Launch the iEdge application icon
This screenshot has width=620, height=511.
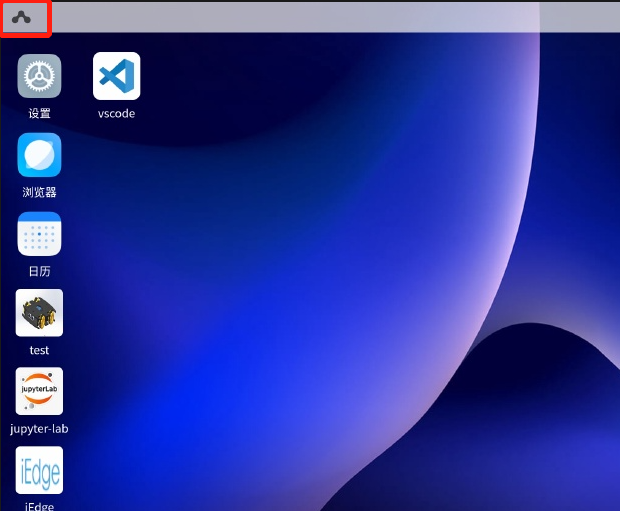coord(39,470)
